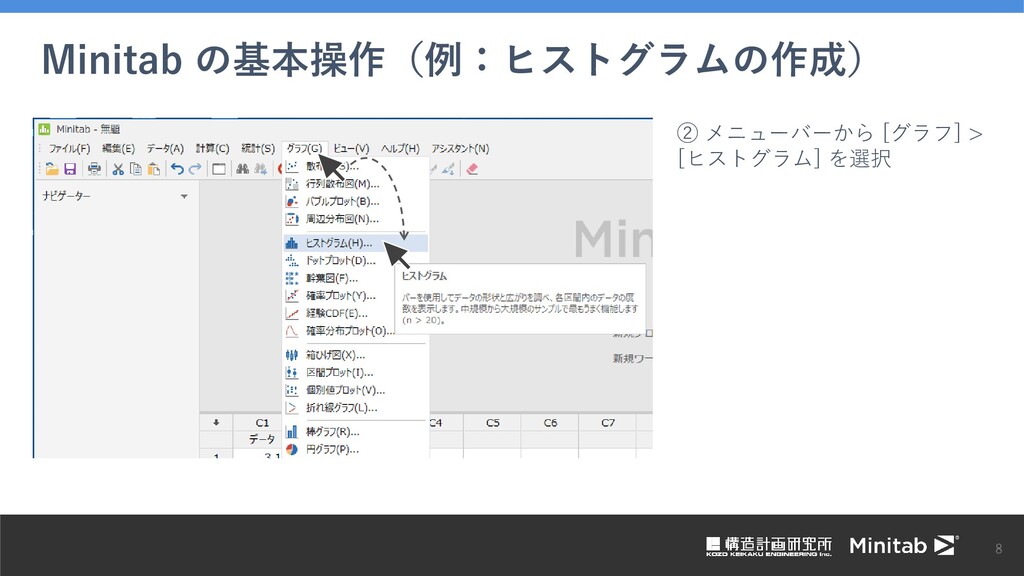Click the Redo arrow icon
This screenshot has width=1024, height=576.
click(195, 169)
